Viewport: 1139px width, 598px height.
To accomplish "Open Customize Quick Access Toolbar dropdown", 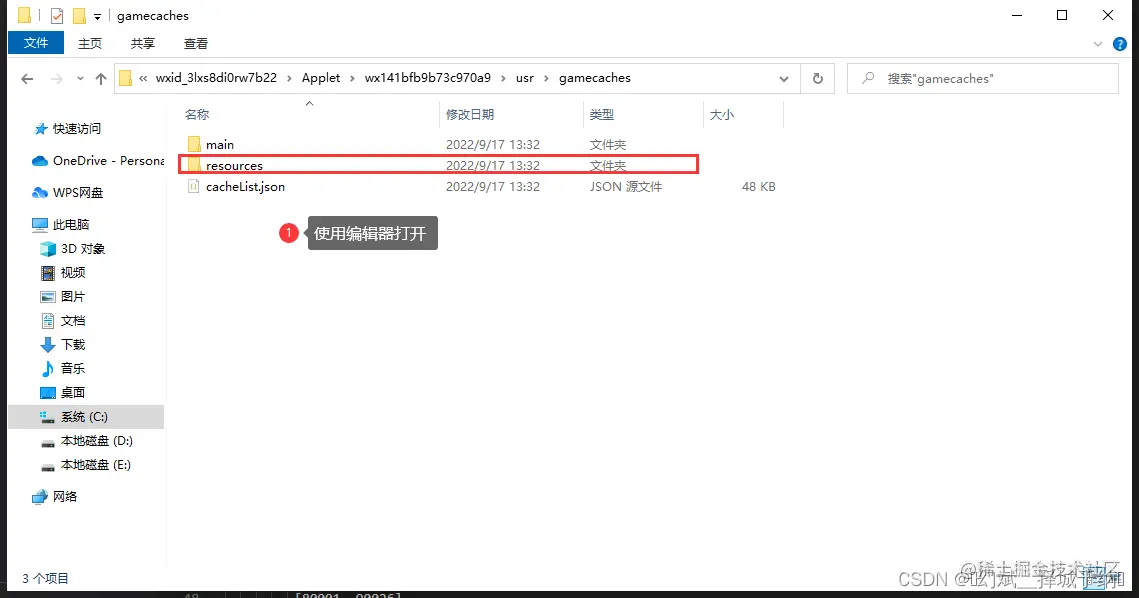I will coord(97,16).
